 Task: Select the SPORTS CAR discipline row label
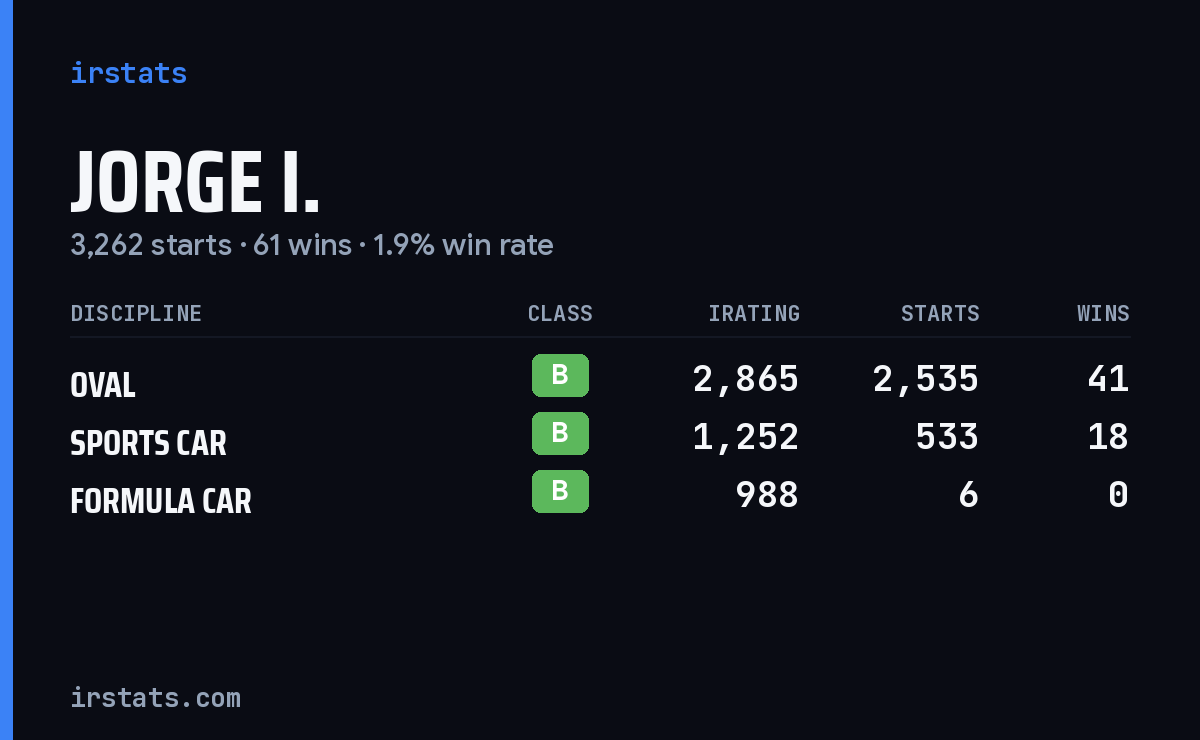click(x=148, y=443)
